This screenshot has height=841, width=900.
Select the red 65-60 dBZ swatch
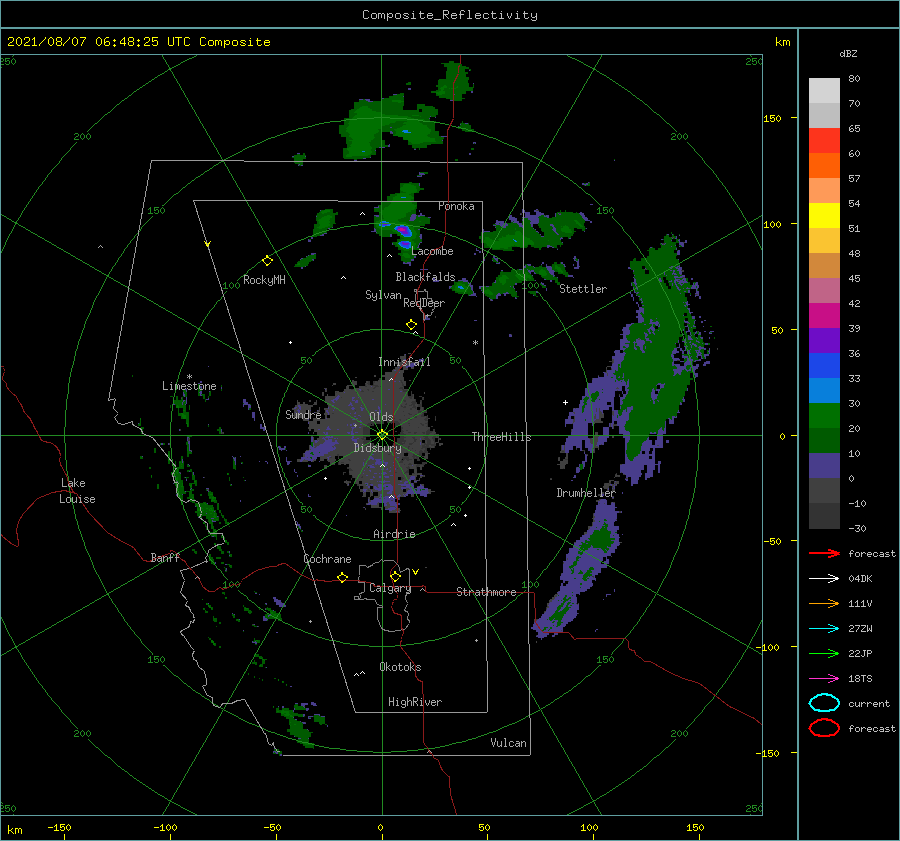point(824,141)
